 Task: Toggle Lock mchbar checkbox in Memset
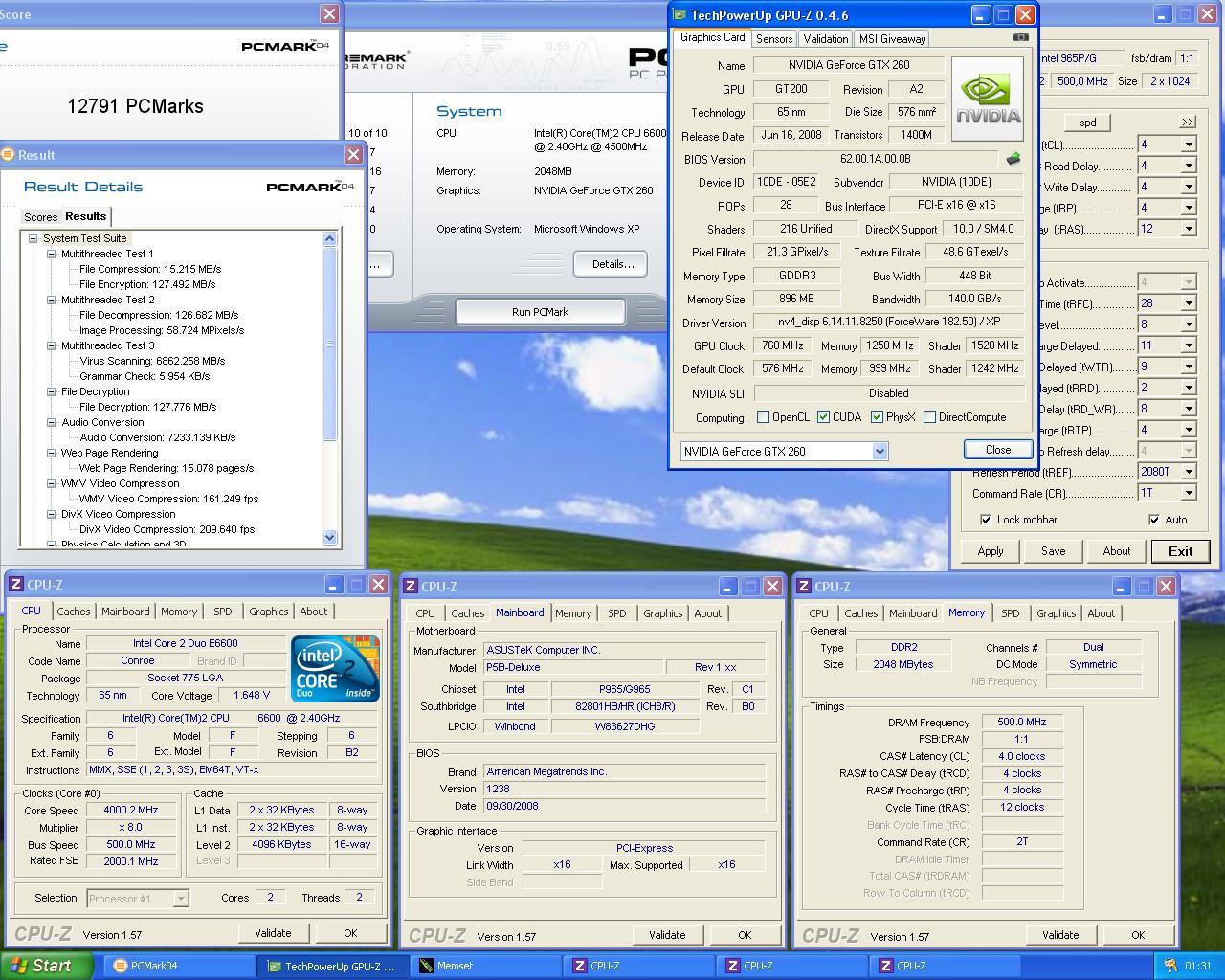point(986,520)
